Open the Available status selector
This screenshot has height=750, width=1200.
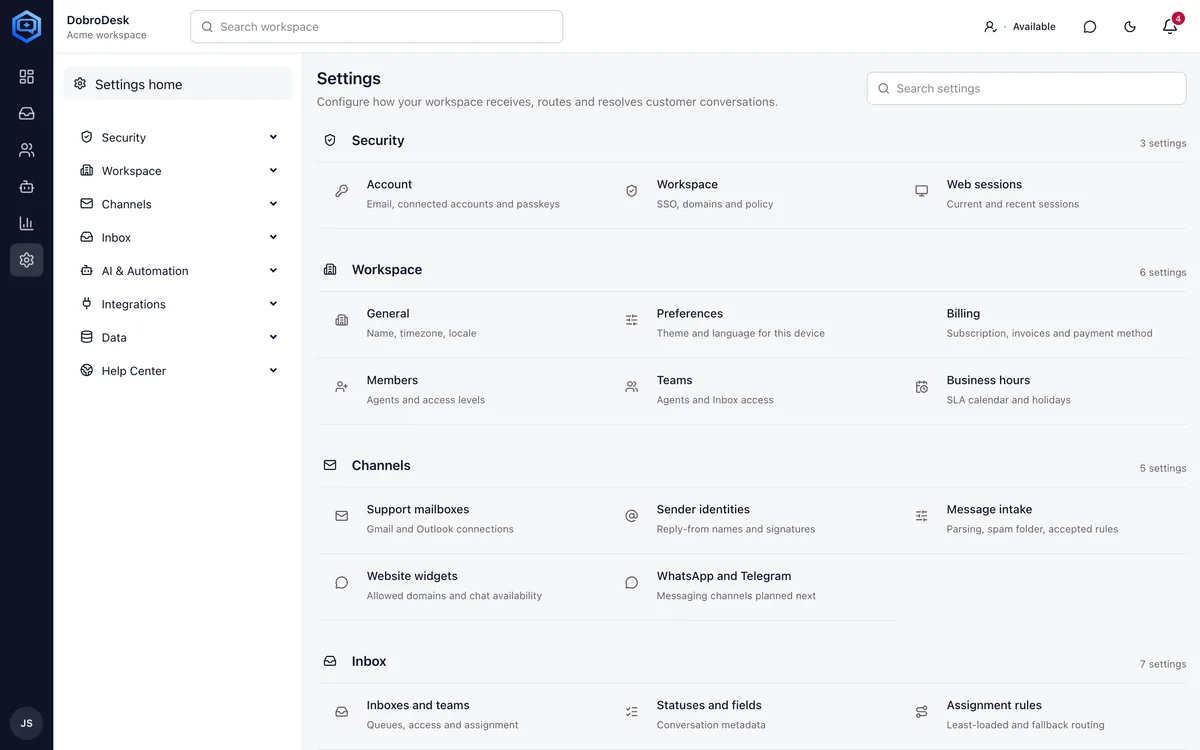tap(1019, 27)
